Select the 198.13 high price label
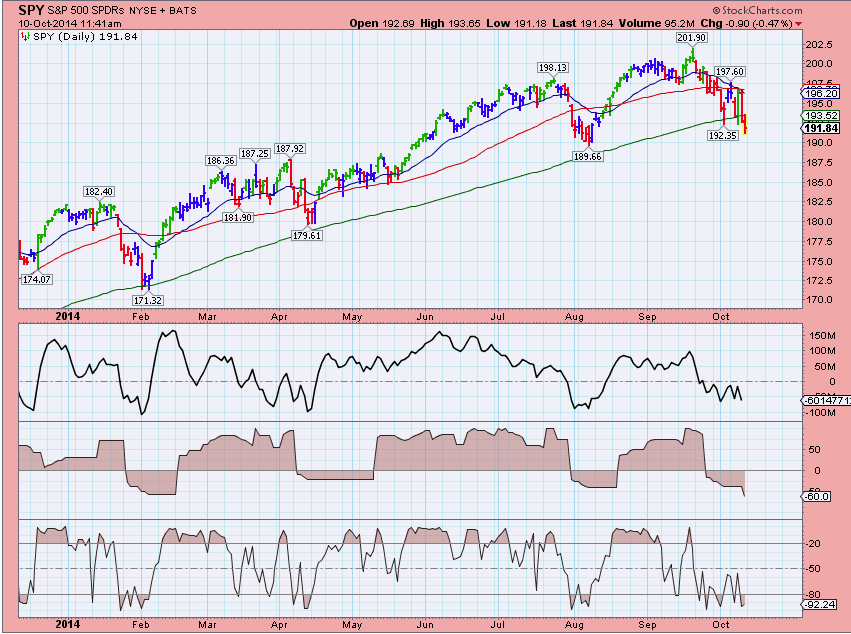The width and height of the screenshot is (851, 634). (x=552, y=67)
